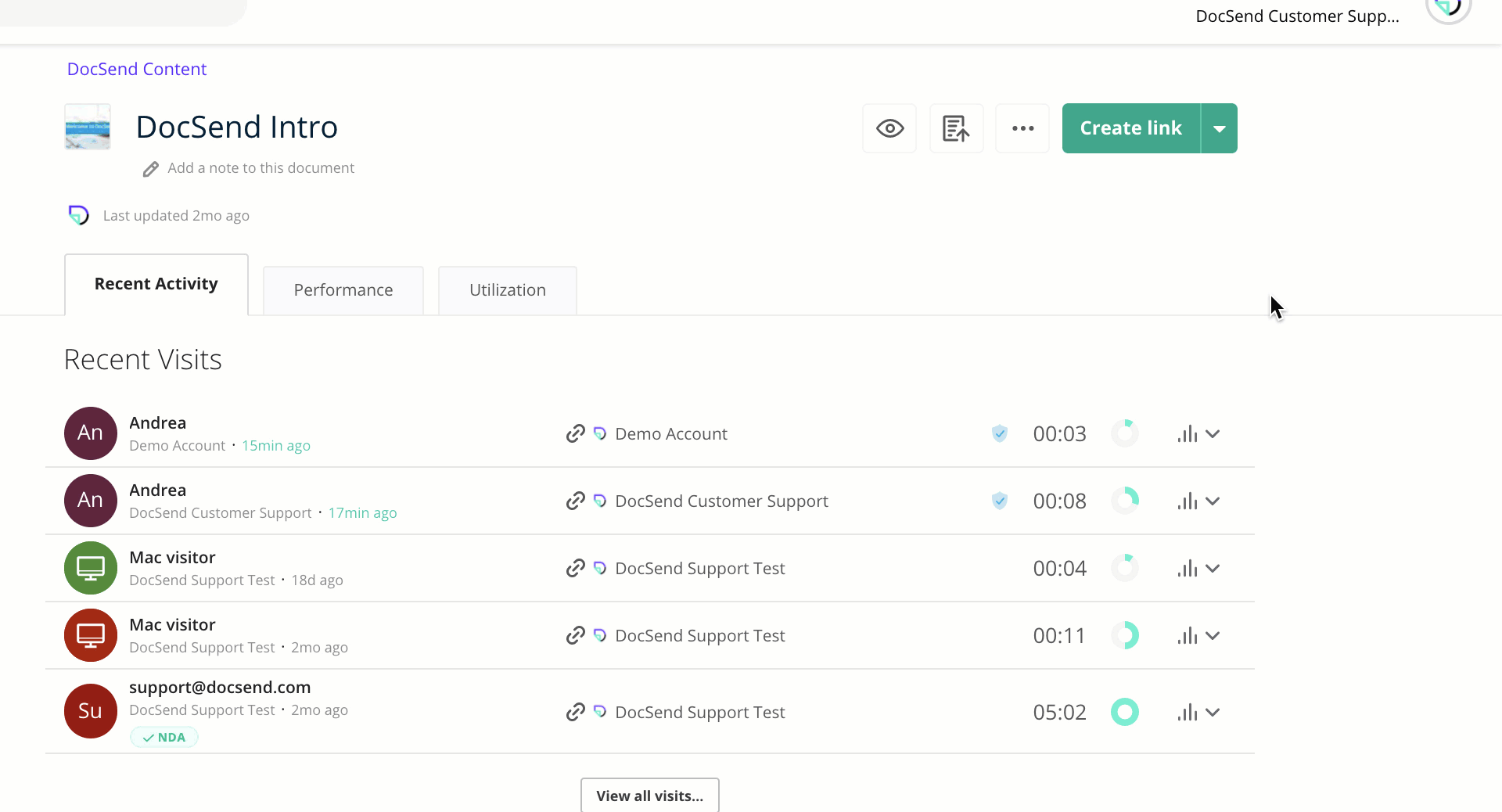Viewport: 1502px width, 812px height.
Task: Click View all visits button
Action: tap(649, 796)
